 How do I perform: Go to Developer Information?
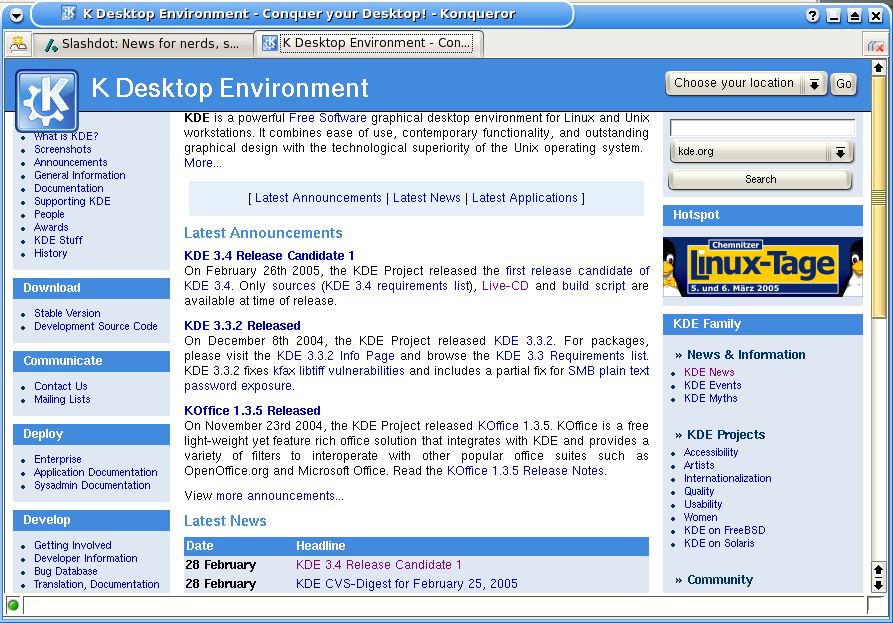click(85, 558)
